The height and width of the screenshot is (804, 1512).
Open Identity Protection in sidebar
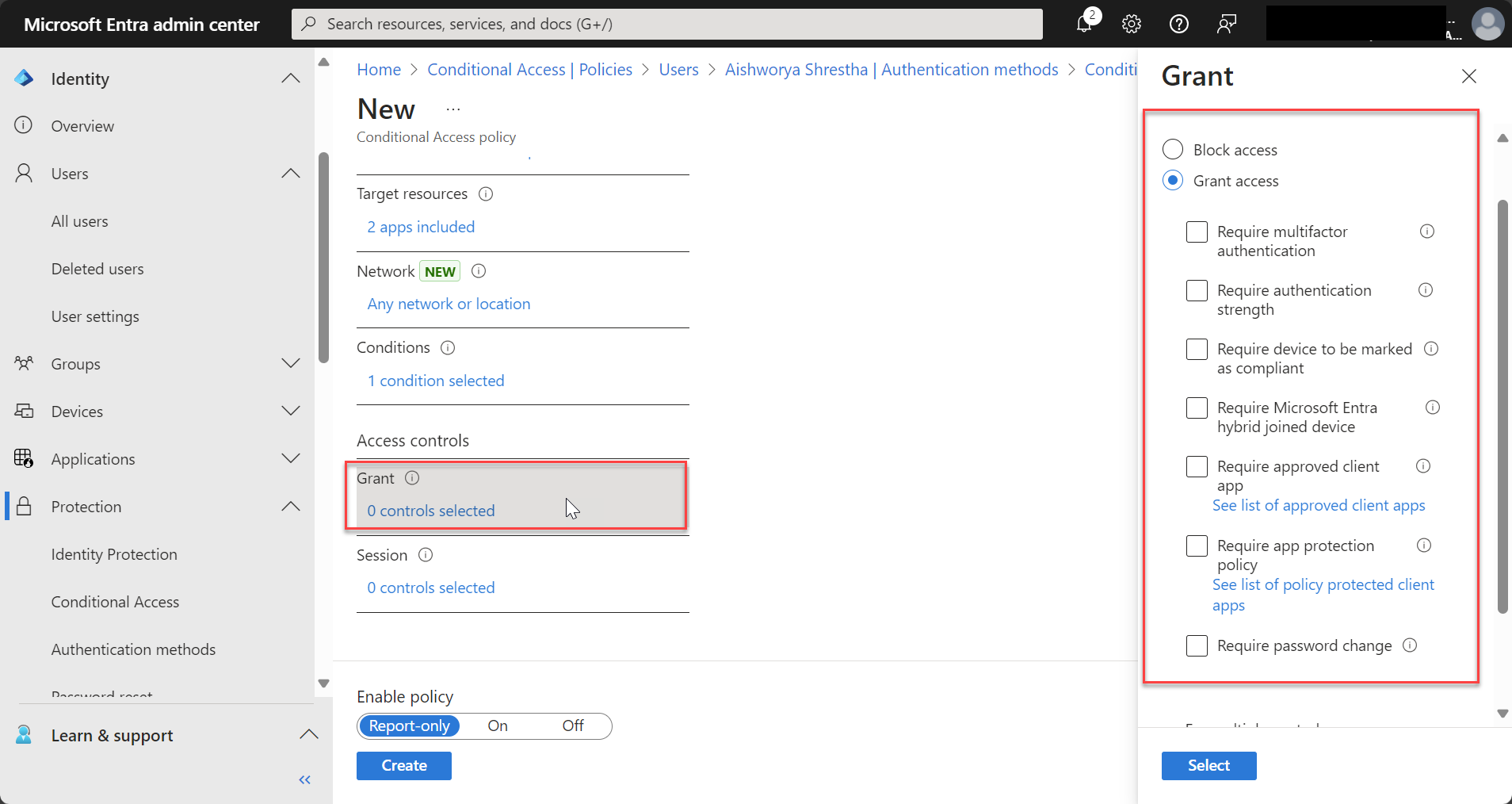[x=114, y=554]
